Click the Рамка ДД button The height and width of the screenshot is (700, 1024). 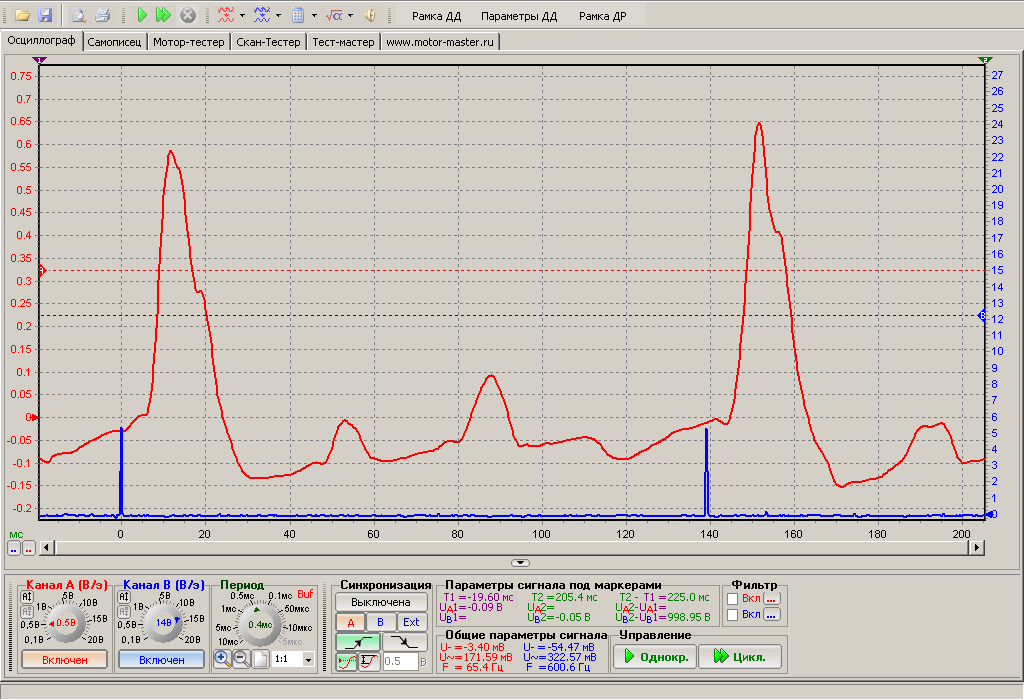pyautogui.click(x=436, y=16)
